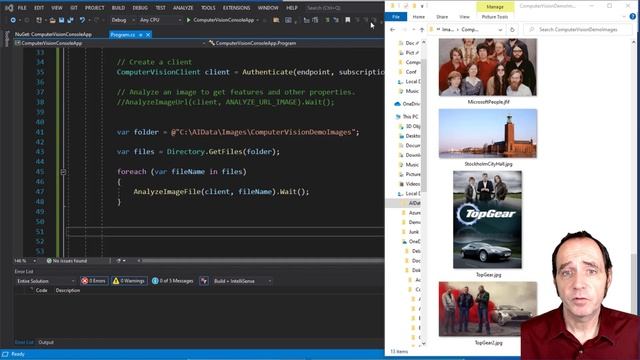Open the DEBUG menu
The height and width of the screenshot is (360, 640).
[x=140, y=8]
